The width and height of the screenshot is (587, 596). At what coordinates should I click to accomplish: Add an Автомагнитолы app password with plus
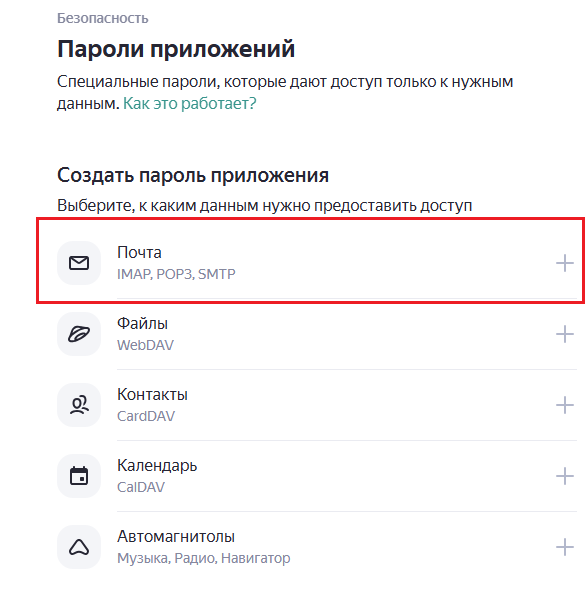[565, 547]
